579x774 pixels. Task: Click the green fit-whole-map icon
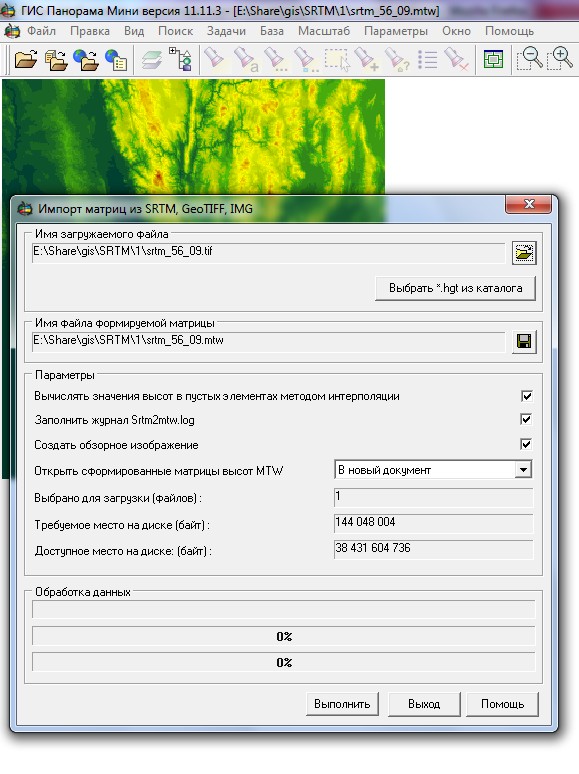coord(493,60)
